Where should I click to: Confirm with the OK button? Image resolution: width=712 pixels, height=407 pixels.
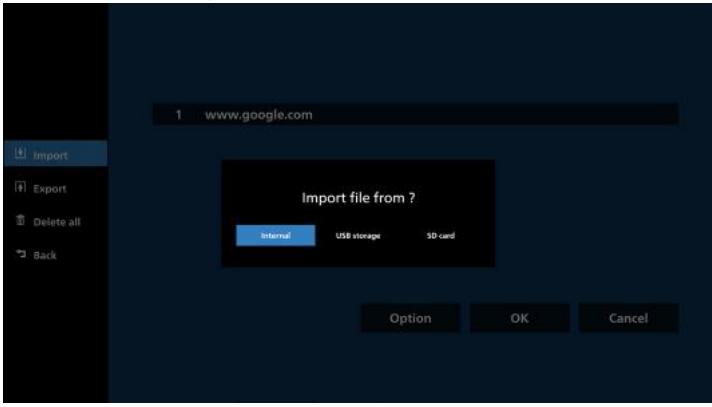coord(519,318)
